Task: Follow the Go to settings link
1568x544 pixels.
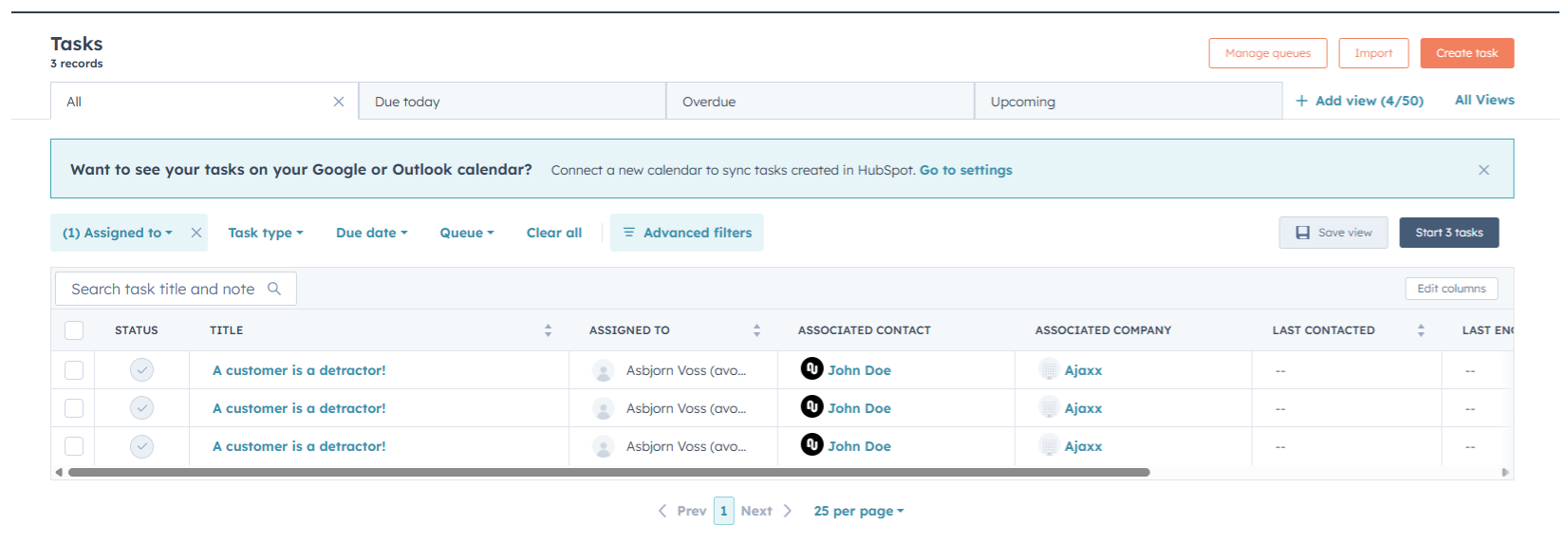Action: point(965,170)
